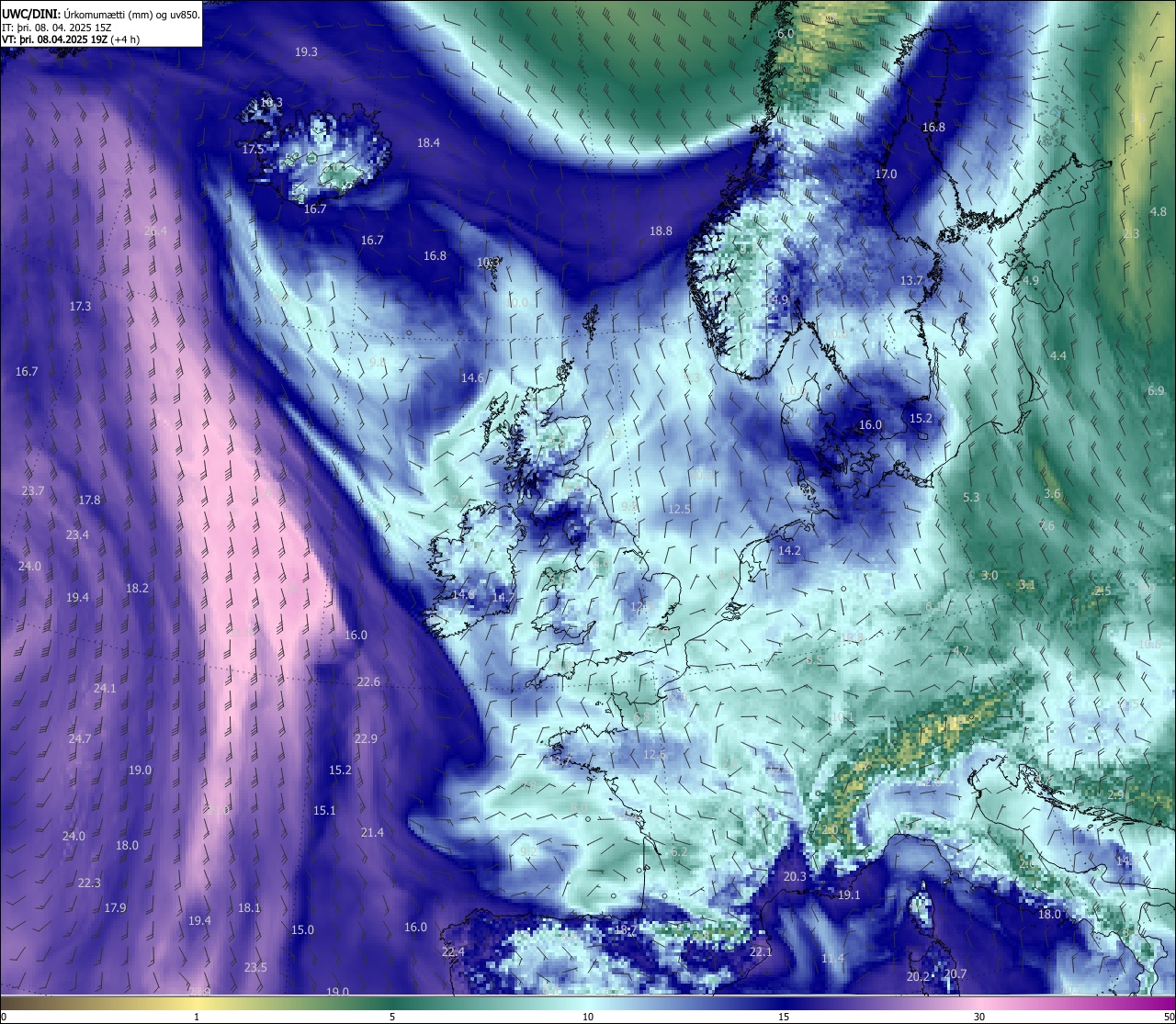Screen dimensions: 1176x1024
Task: Click the 19.3 value north of Iceland
Action: tap(306, 52)
